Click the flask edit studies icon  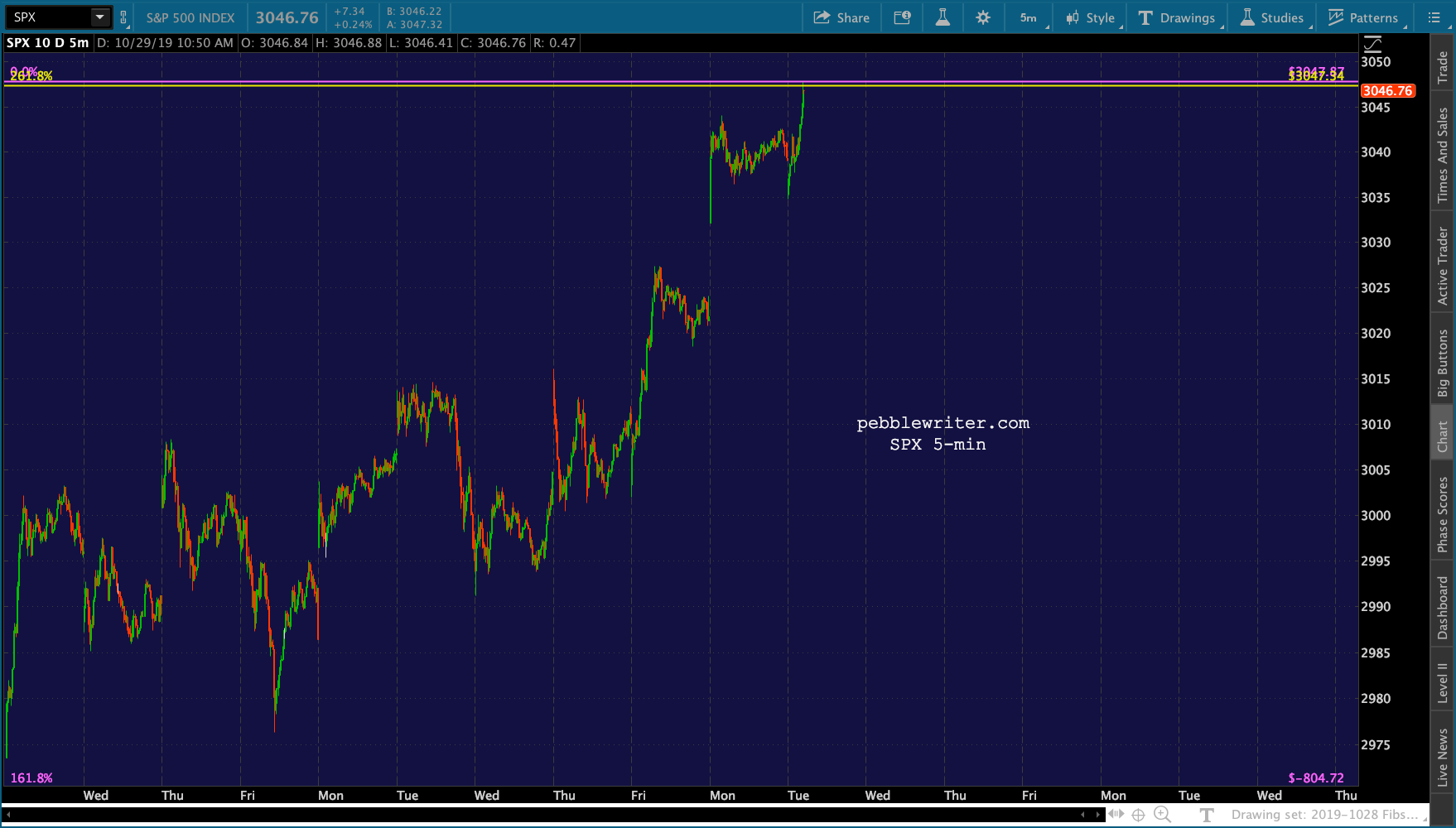943,17
